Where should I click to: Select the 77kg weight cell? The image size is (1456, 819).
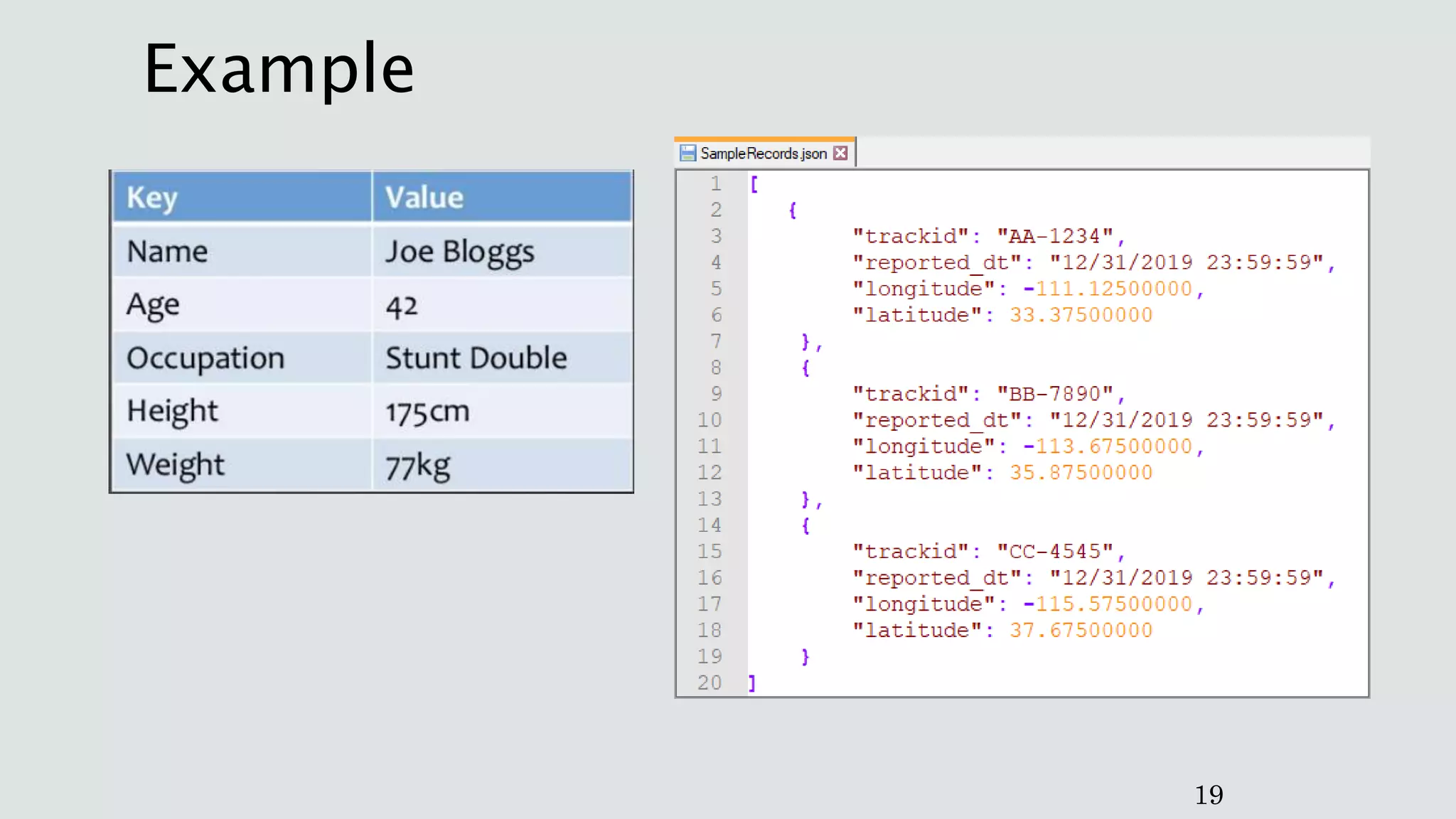coord(418,466)
